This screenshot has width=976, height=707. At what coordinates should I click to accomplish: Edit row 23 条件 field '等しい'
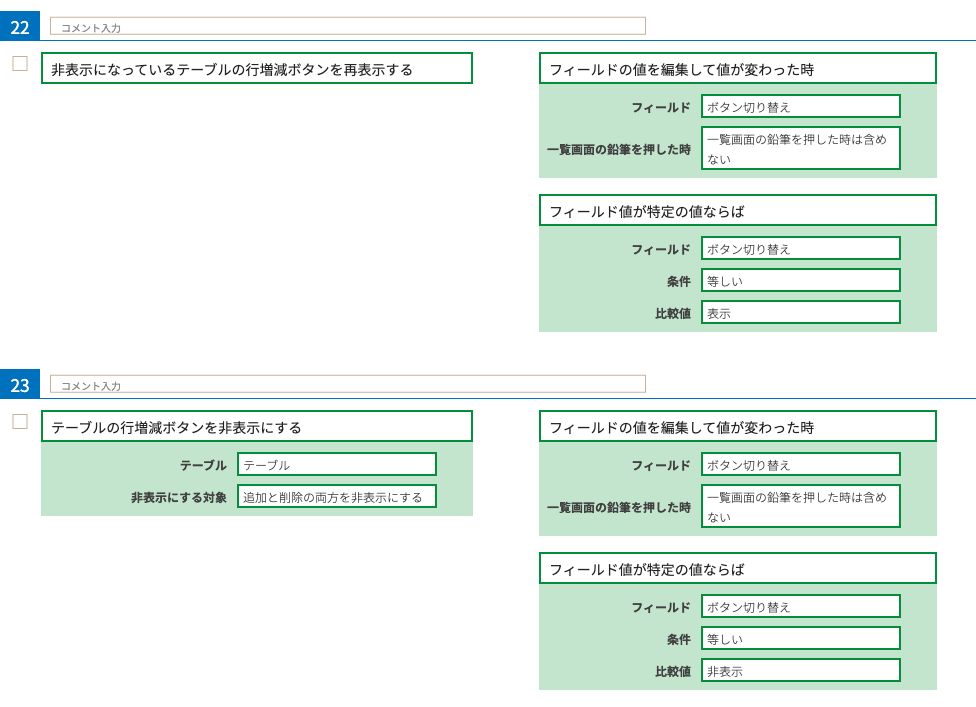pos(800,638)
